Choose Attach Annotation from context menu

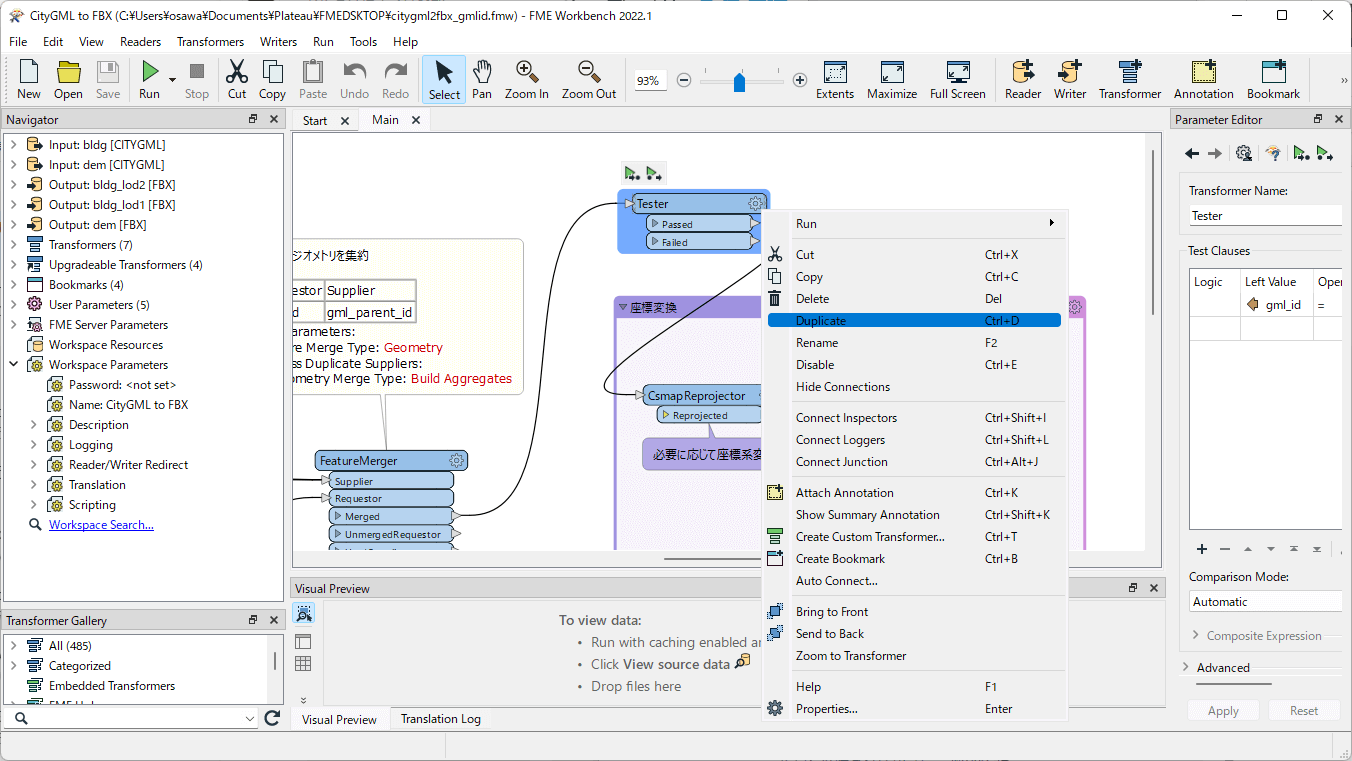(914, 493)
